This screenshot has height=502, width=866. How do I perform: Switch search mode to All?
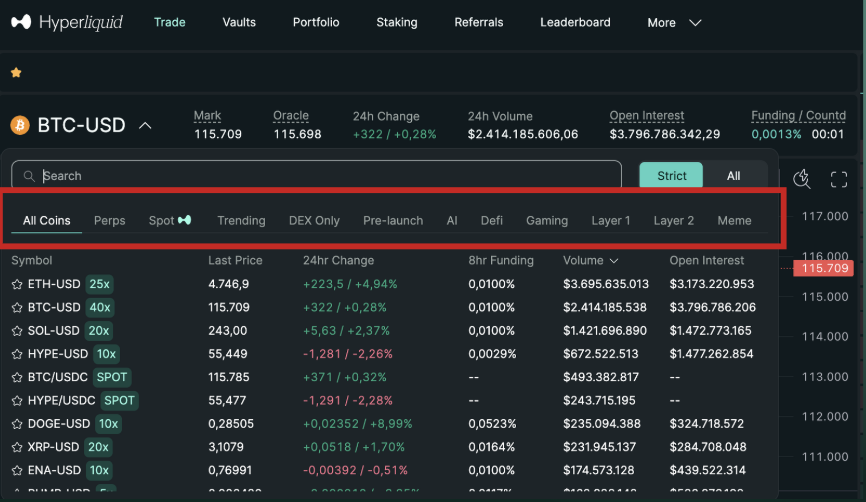733,176
